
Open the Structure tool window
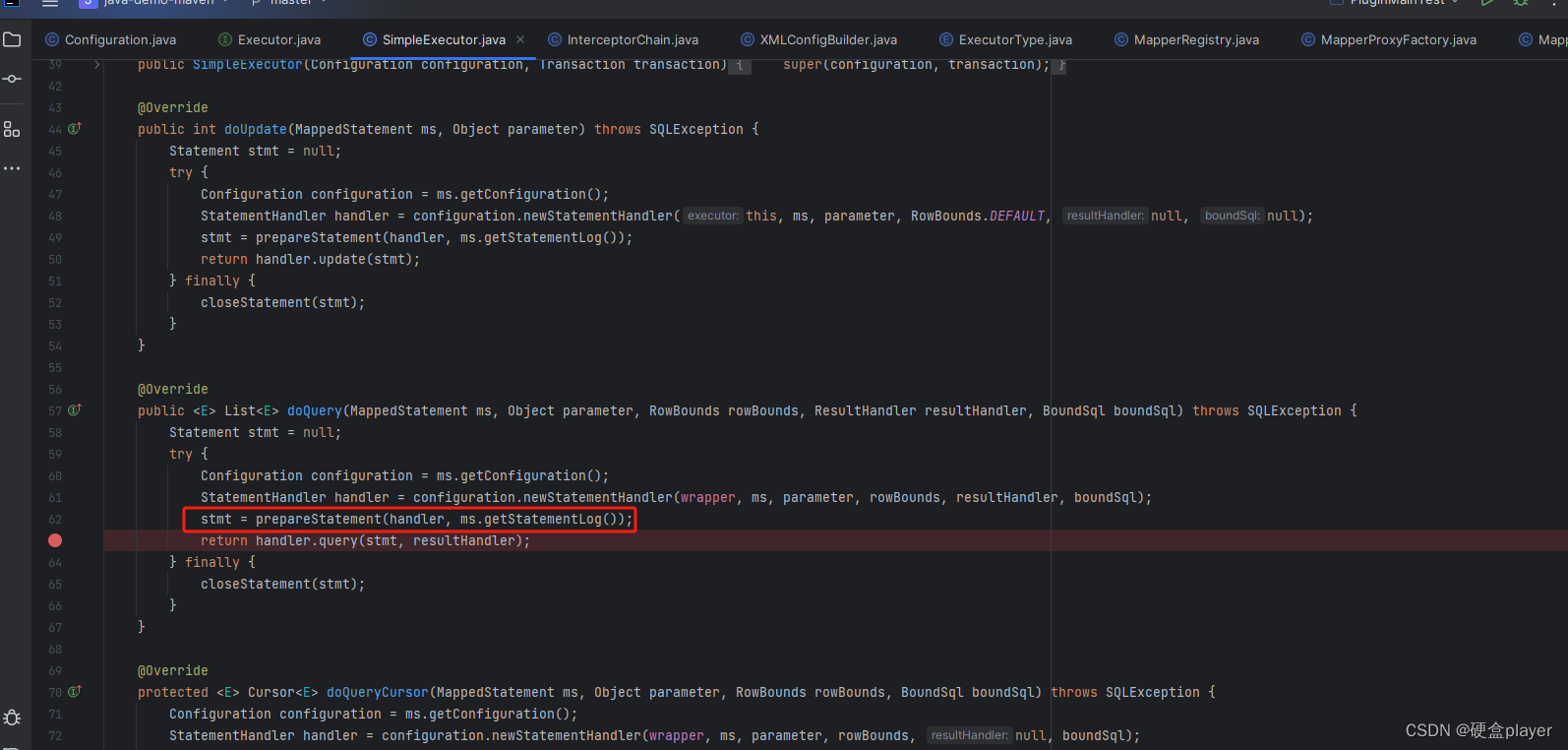click(x=12, y=129)
